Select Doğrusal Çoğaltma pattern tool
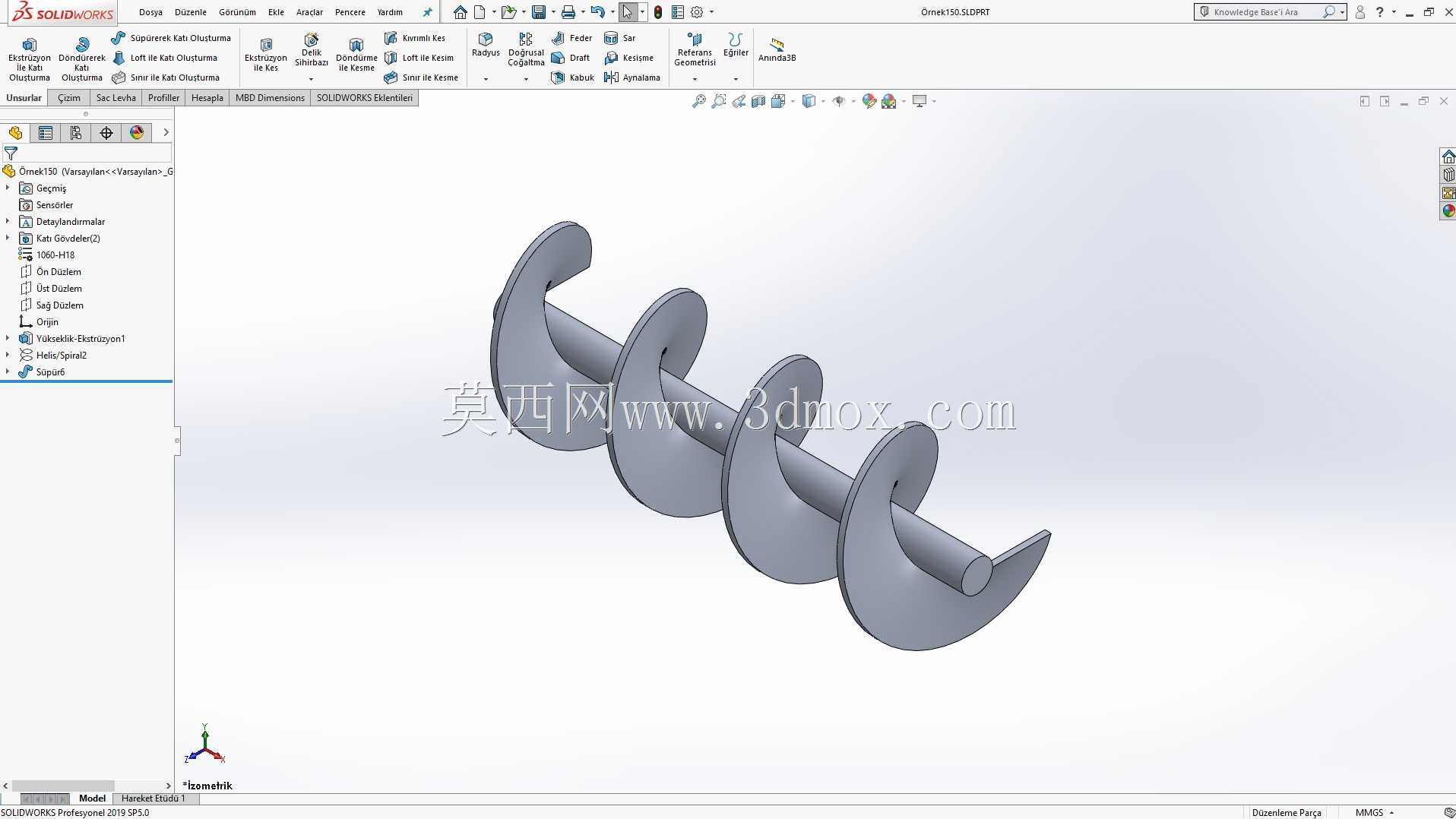Image resolution: width=1456 pixels, height=819 pixels. tap(526, 50)
